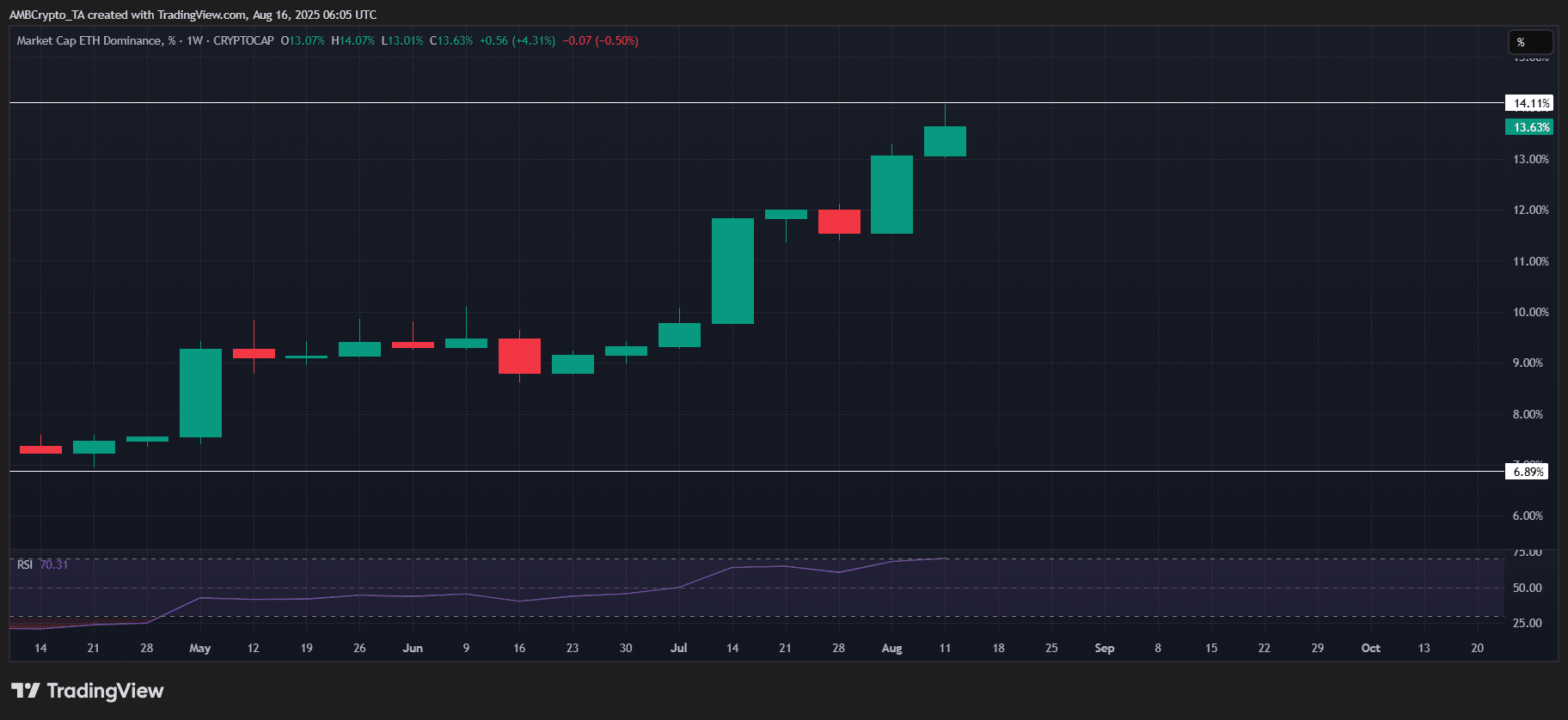This screenshot has height=720, width=1568.
Task: Click the Oct label on time axis
Action: point(1370,648)
